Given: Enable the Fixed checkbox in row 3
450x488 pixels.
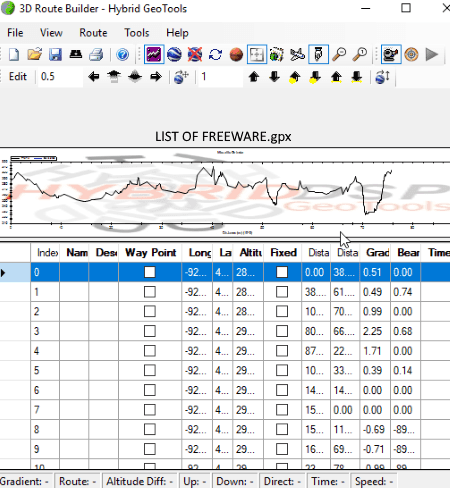Looking at the screenshot, I should click(282, 331).
